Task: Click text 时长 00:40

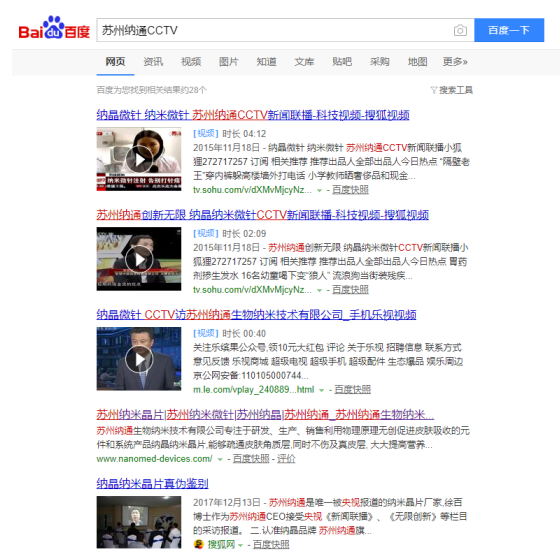Action: point(244,334)
